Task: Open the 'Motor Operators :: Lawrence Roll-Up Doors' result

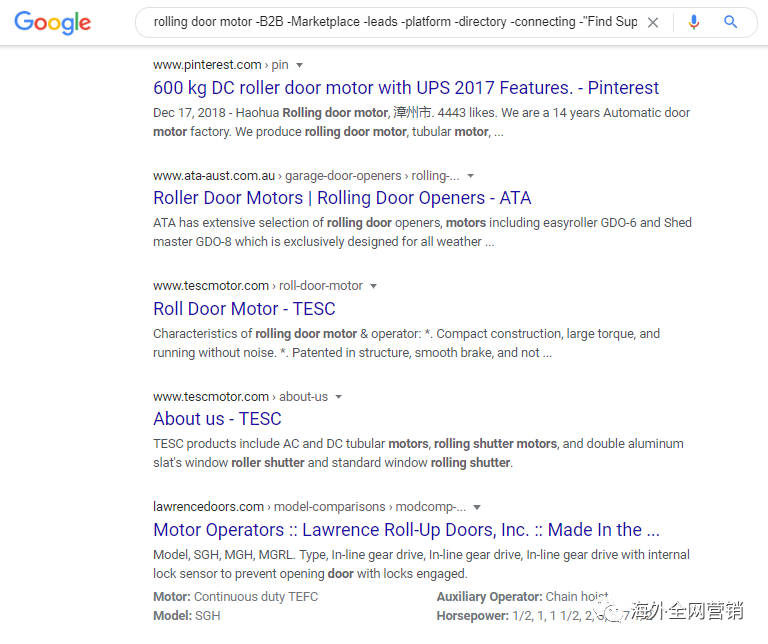Action: pos(406,529)
